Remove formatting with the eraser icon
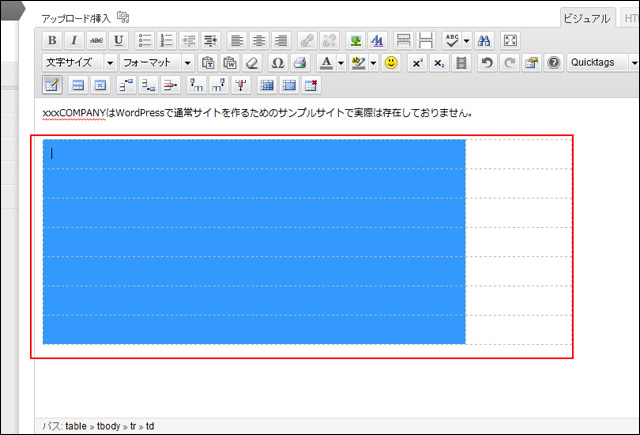 tap(252, 63)
